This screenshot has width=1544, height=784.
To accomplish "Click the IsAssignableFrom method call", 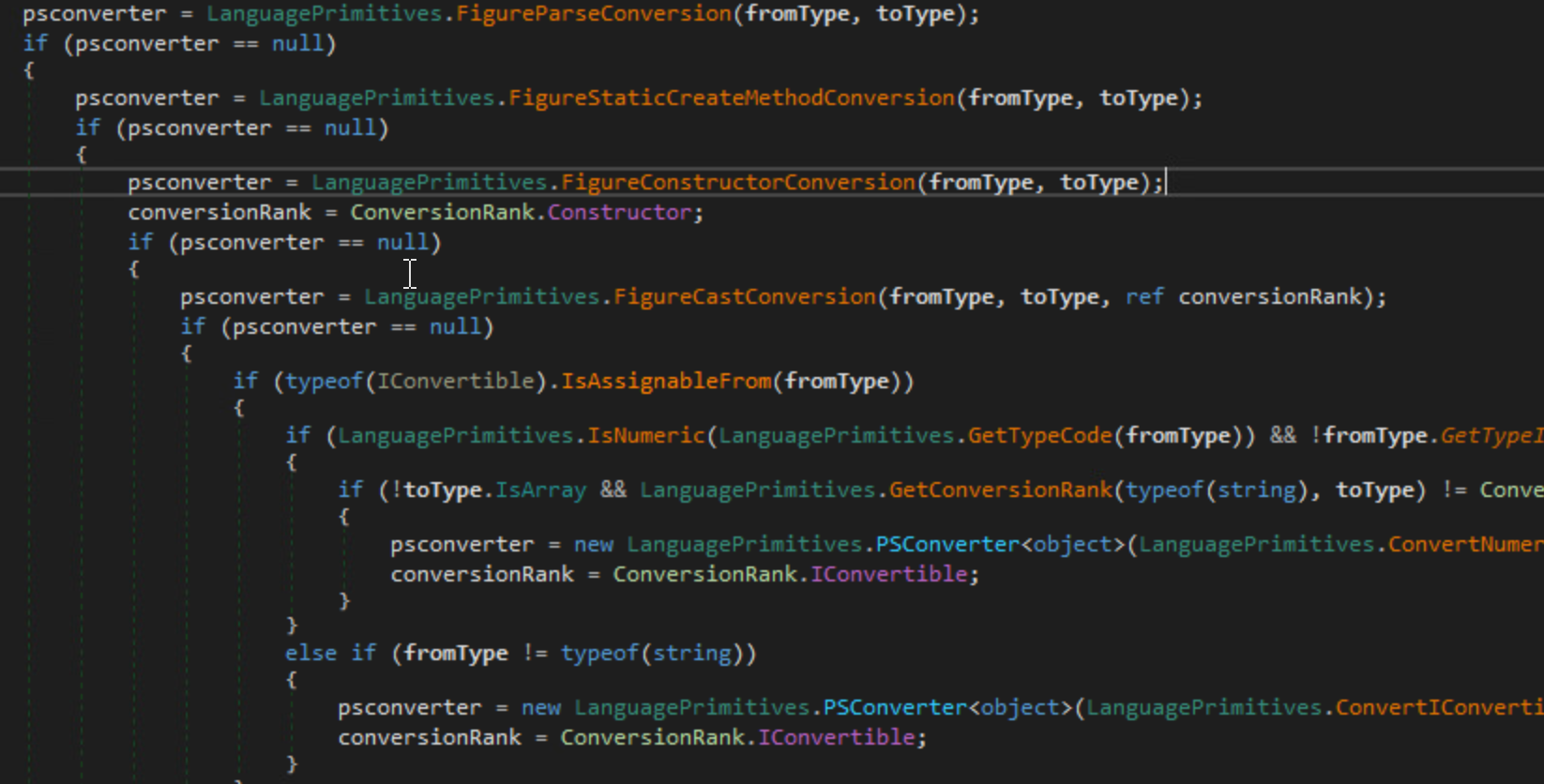I will [666, 381].
